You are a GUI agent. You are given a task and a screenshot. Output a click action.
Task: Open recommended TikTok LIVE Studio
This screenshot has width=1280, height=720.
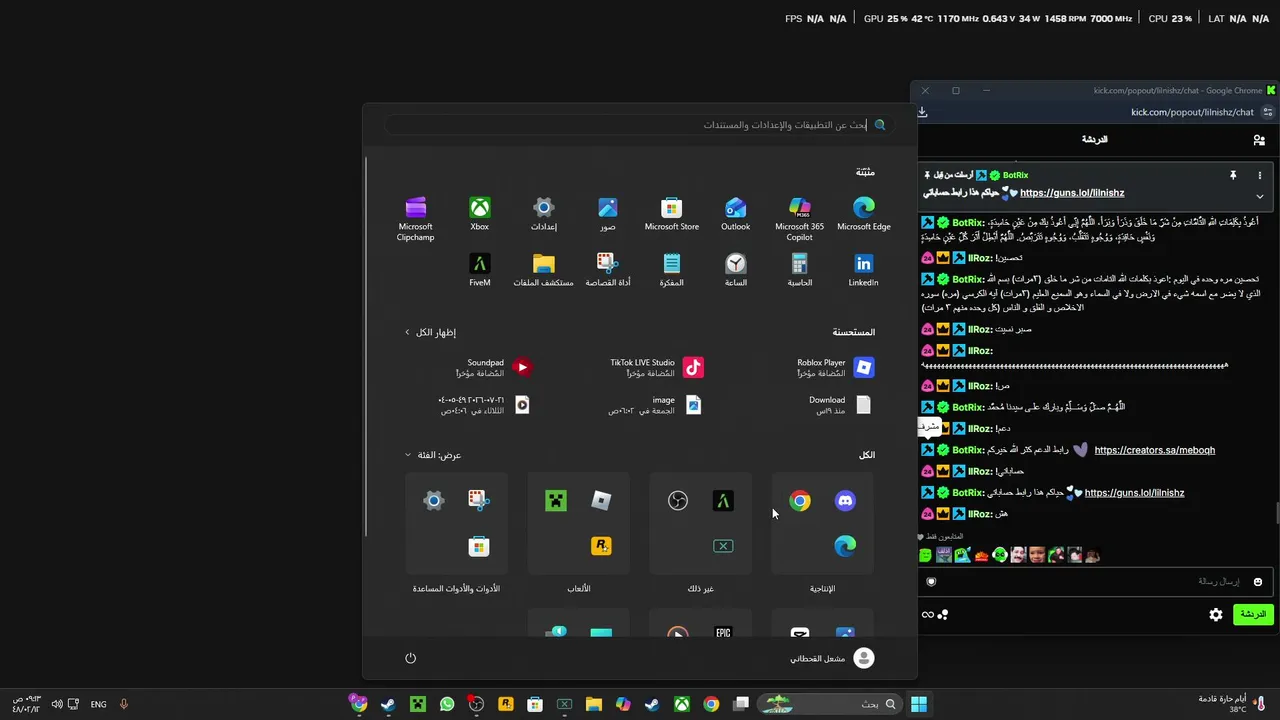point(657,367)
